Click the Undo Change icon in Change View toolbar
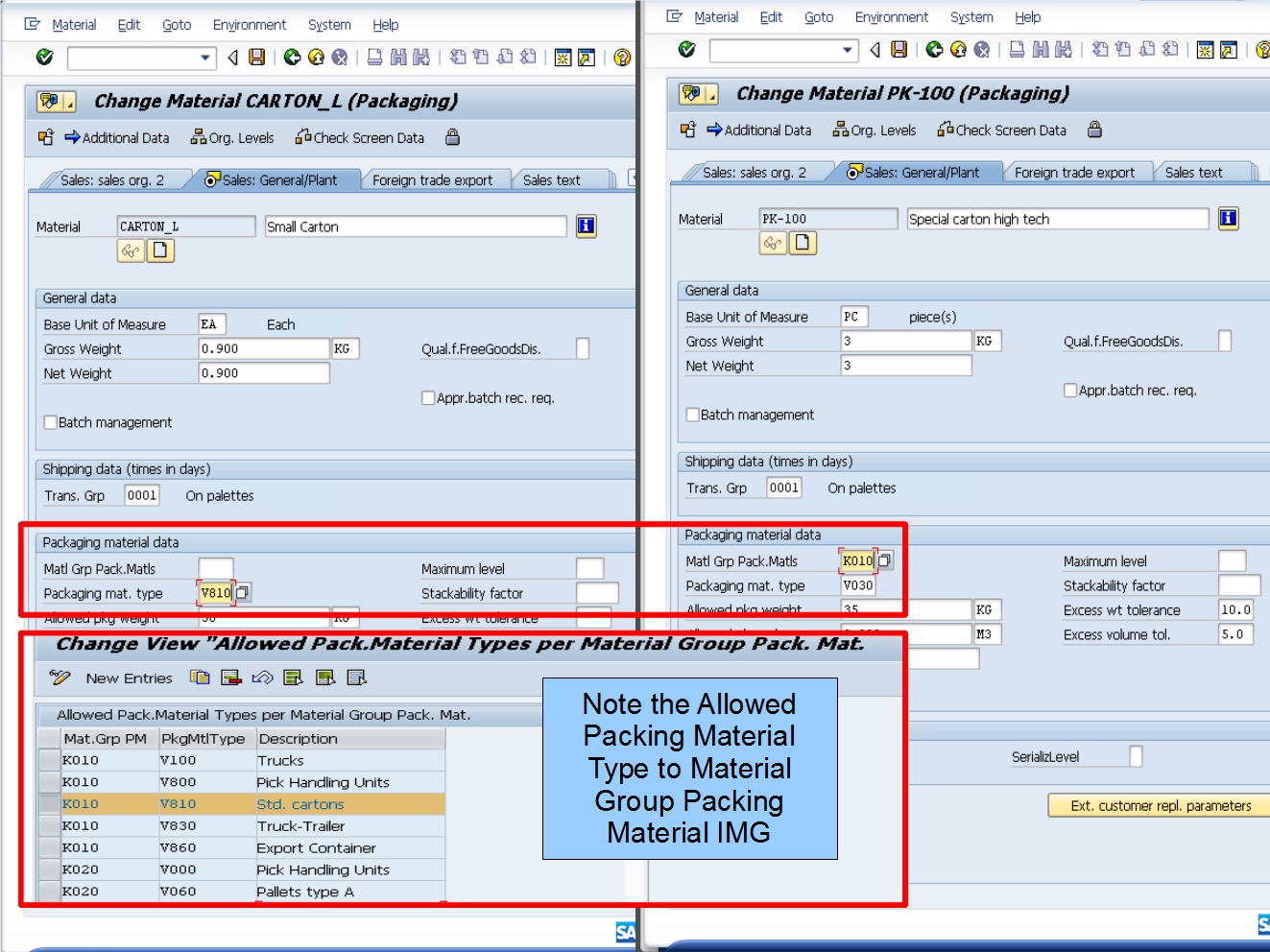The height and width of the screenshot is (952, 1270). [x=262, y=678]
